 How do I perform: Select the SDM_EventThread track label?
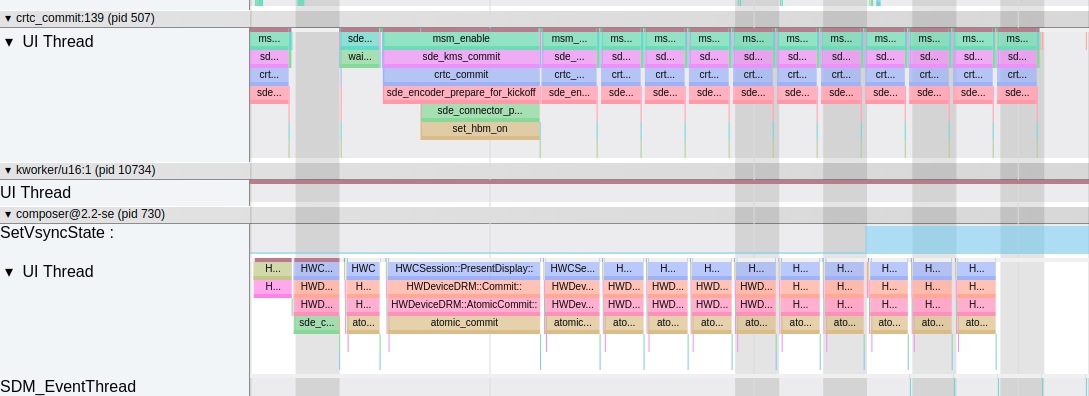(x=68, y=387)
